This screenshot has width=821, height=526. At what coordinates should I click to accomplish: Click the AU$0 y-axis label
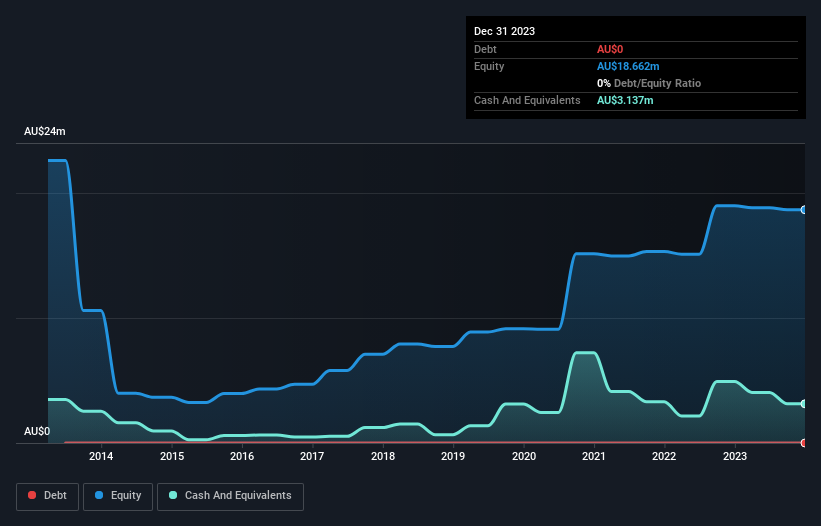[37, 431]
